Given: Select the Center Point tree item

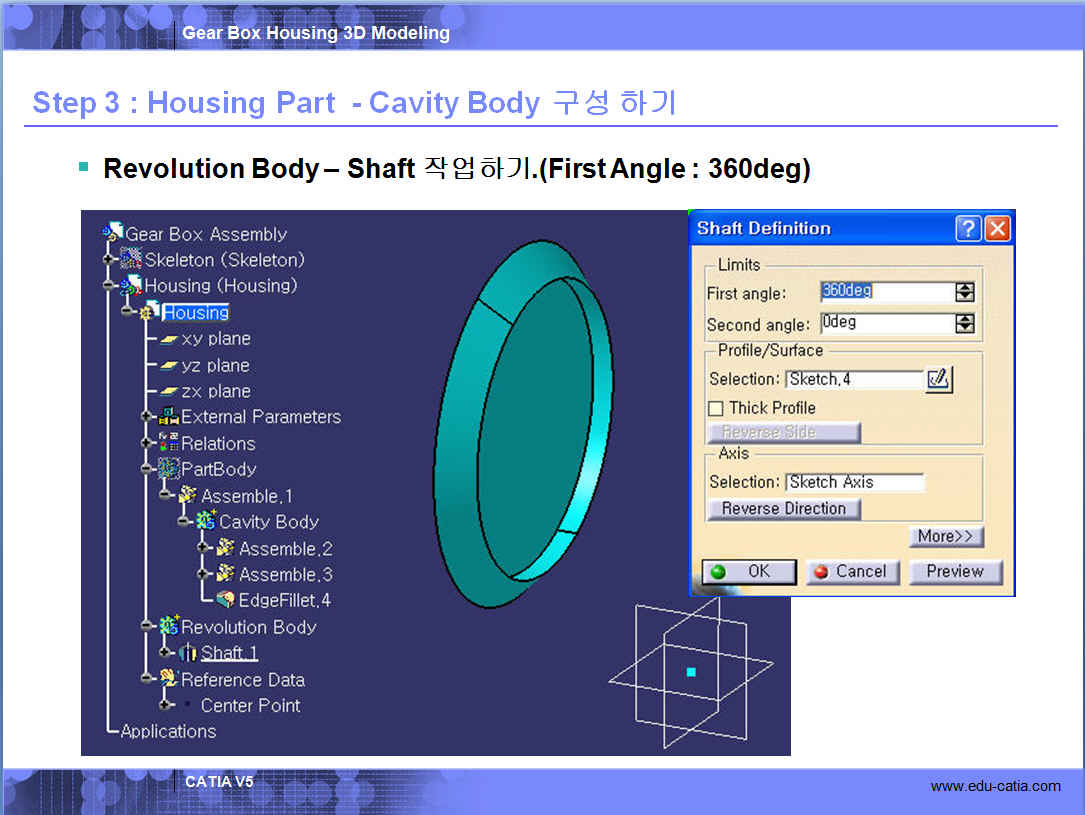Looking at the screenshot, I should click(x=250, y=705).
